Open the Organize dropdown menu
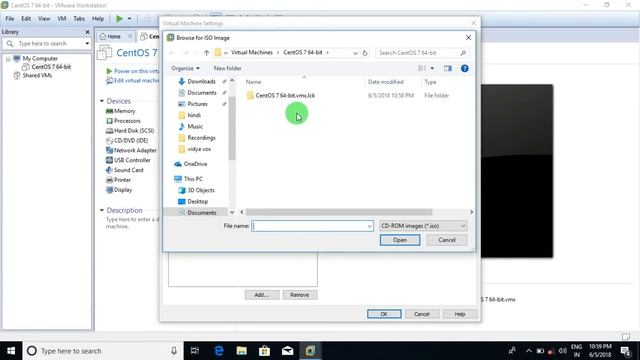 [x=185, y=68]
